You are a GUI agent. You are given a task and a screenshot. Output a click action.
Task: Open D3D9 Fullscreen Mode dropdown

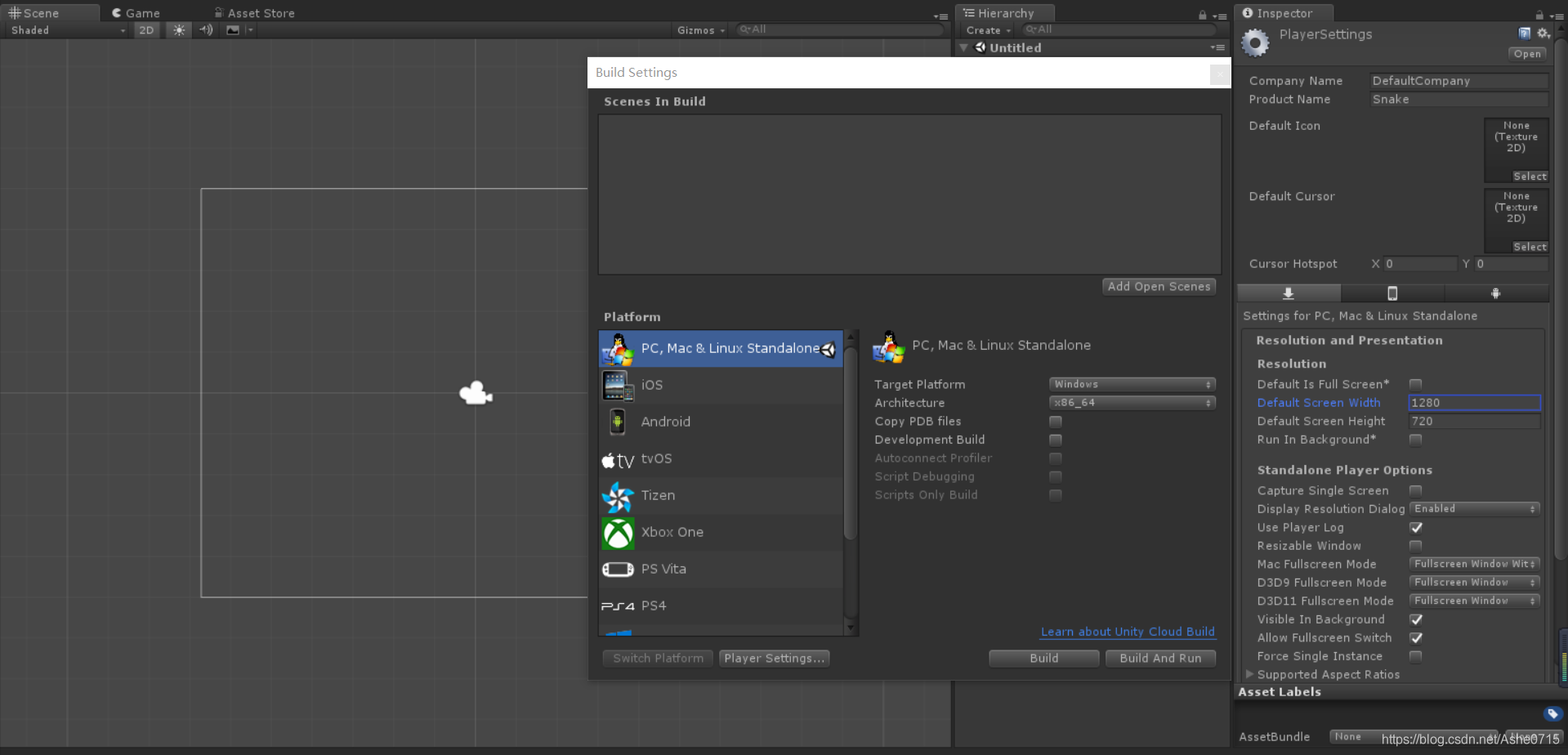coord(1475,583)
